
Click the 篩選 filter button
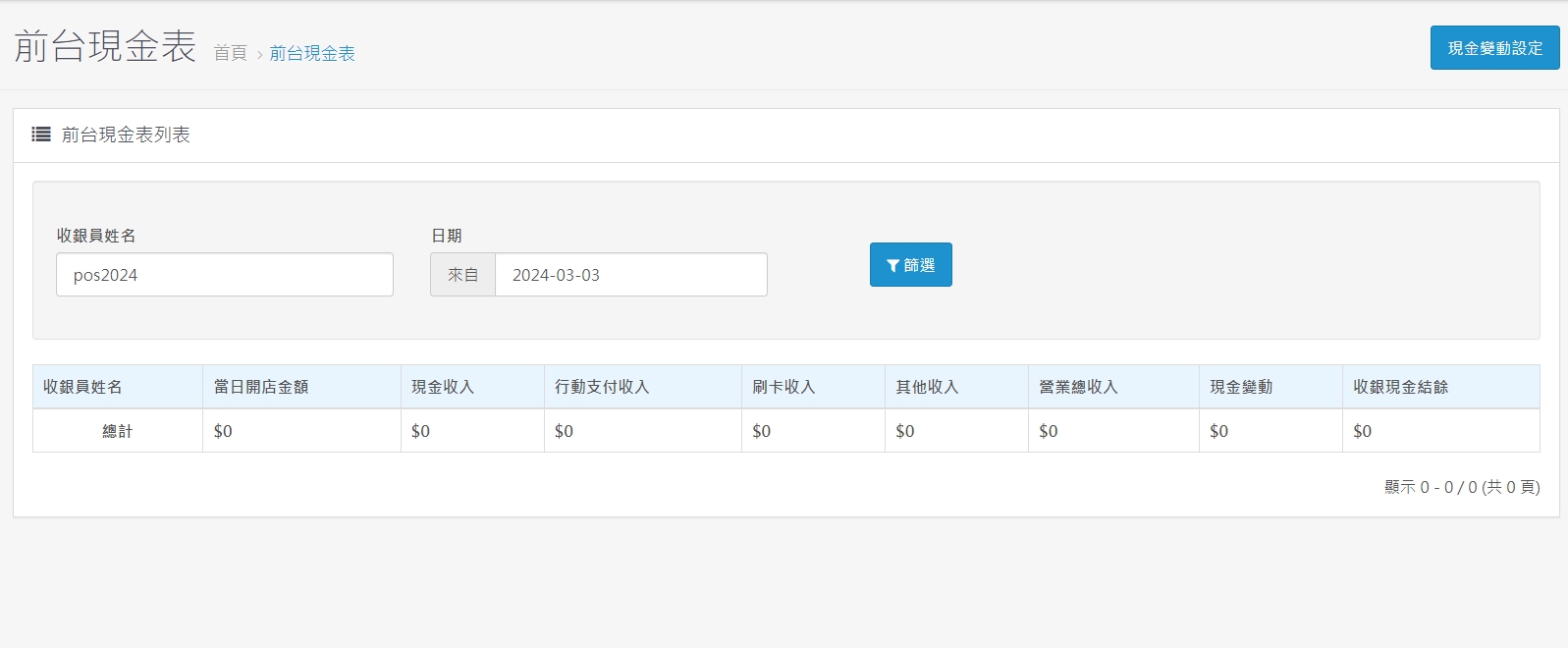910,265
